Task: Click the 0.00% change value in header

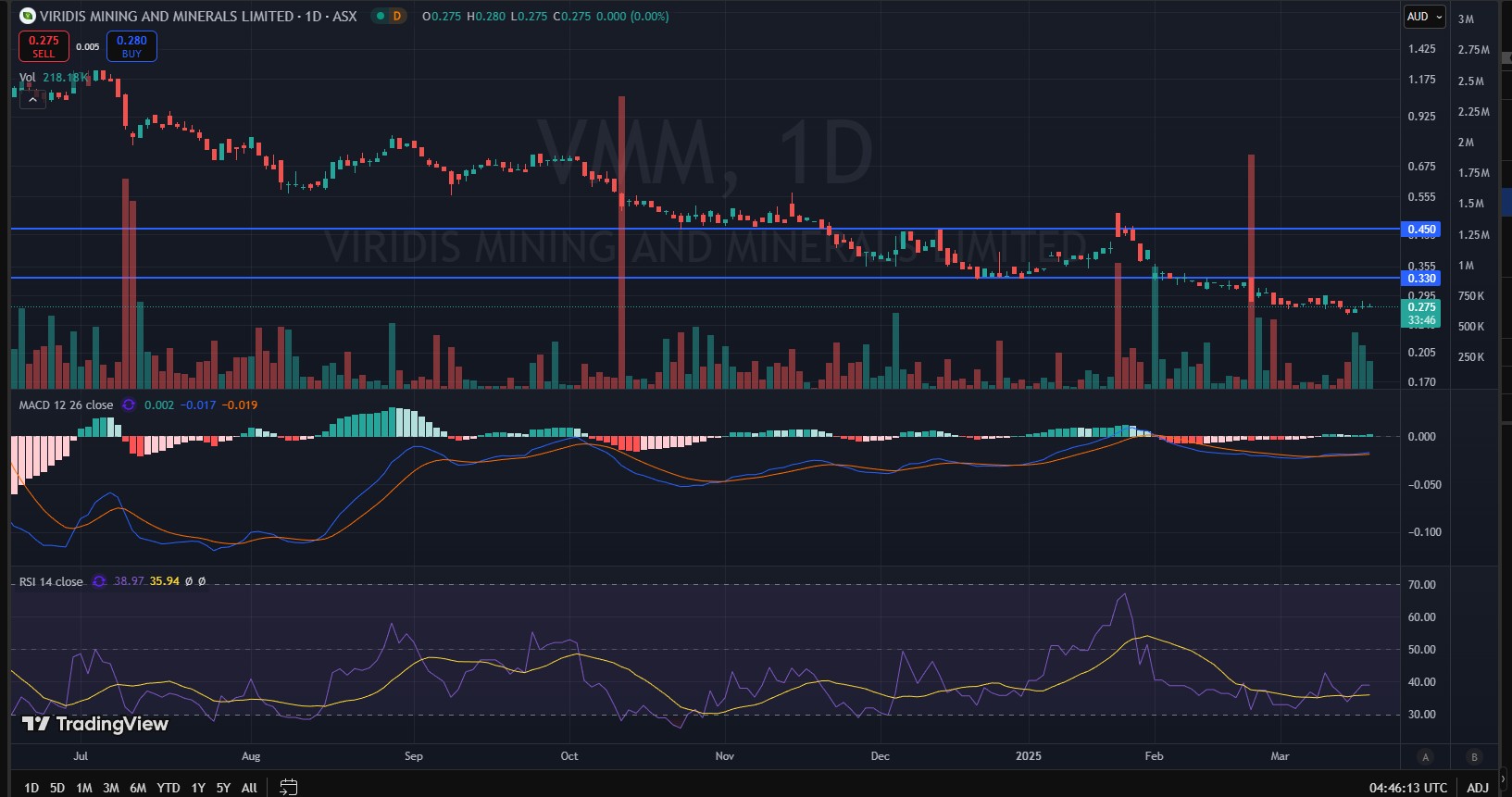Action: [x=649, y=16]
